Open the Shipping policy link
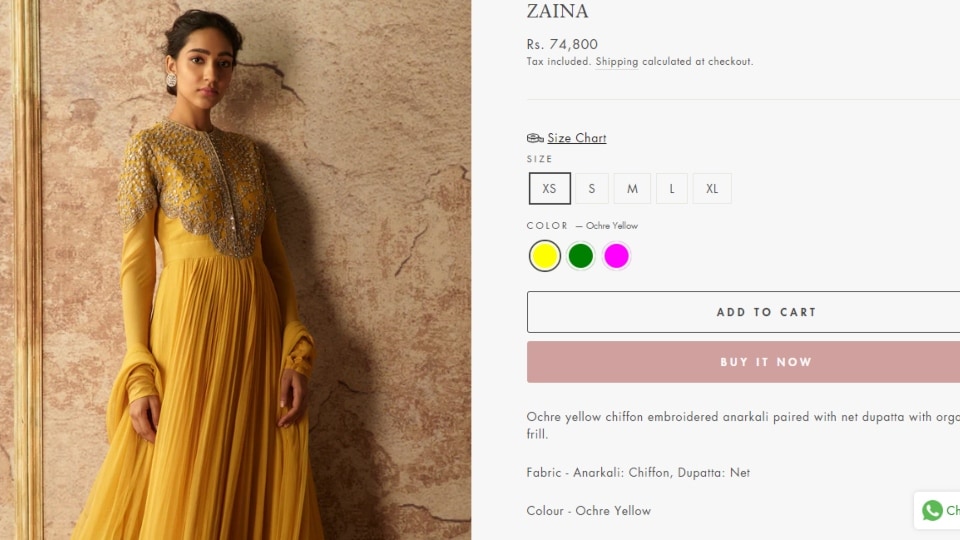 (x=617, y=61)
